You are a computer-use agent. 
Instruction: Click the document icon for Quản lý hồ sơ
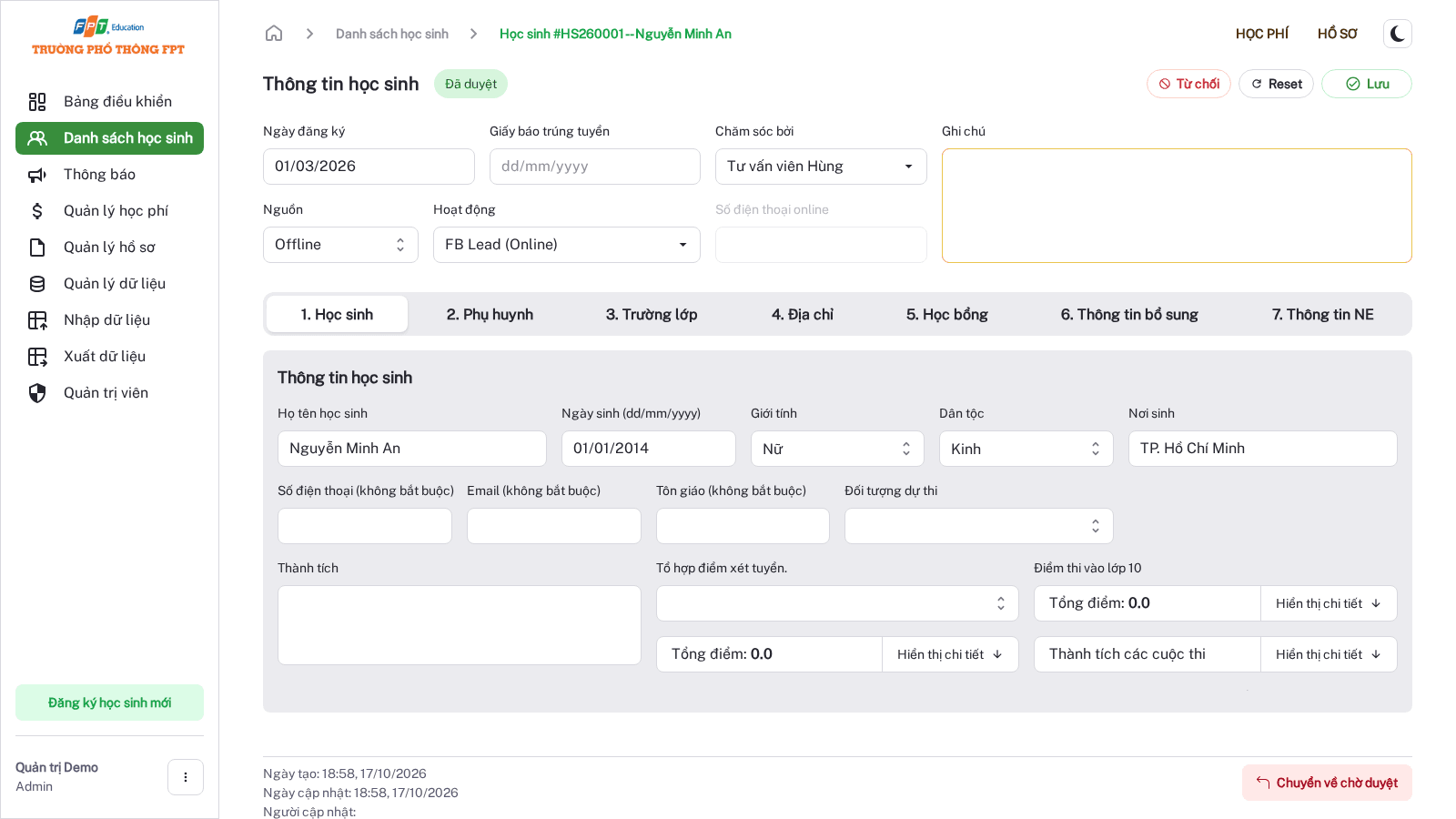click(37, 248)
